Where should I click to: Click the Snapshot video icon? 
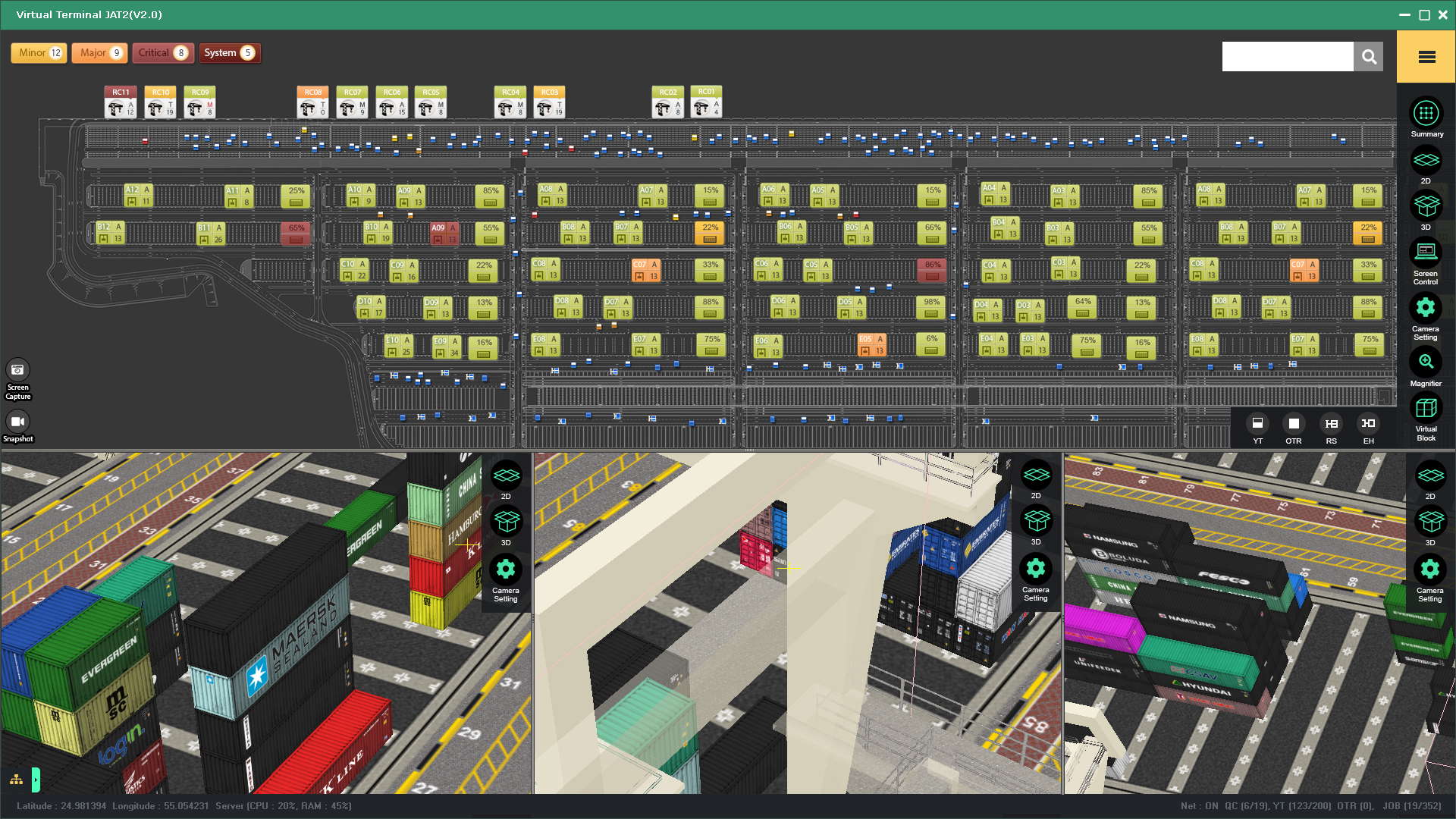pos(17,422)
